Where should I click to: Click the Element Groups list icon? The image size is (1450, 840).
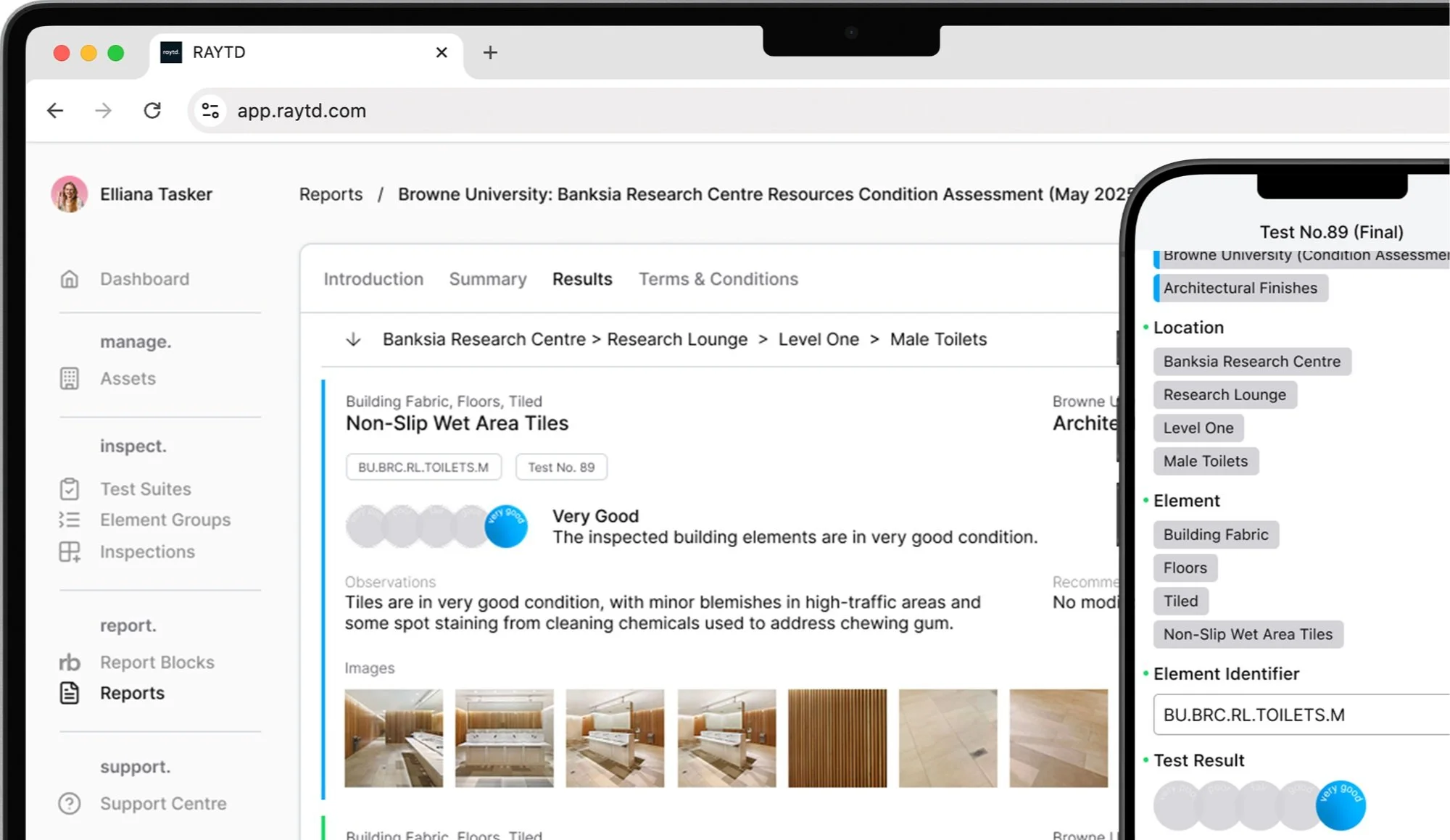tap(69, 520)
